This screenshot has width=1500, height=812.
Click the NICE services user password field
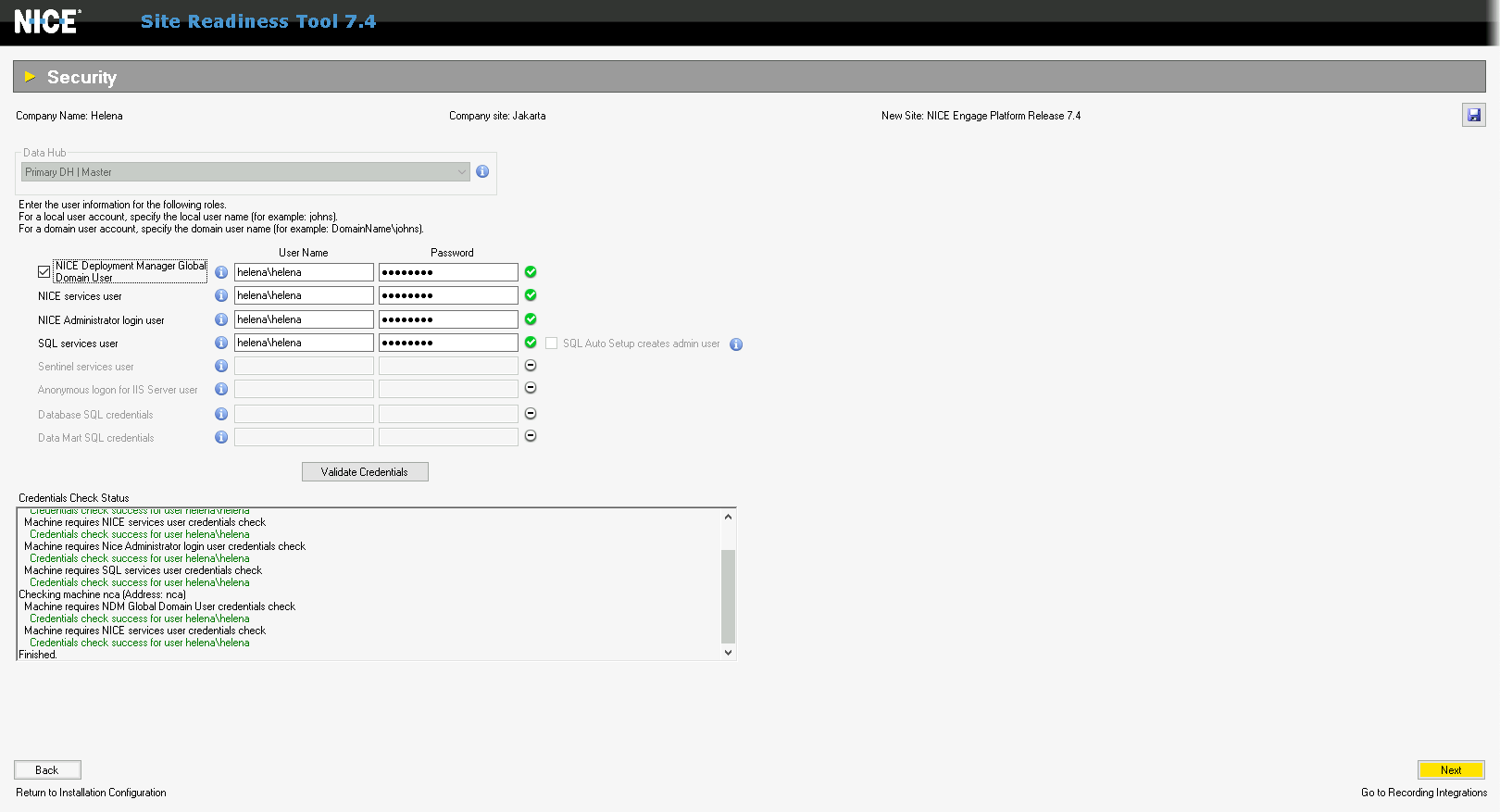(x=447, y=295)
